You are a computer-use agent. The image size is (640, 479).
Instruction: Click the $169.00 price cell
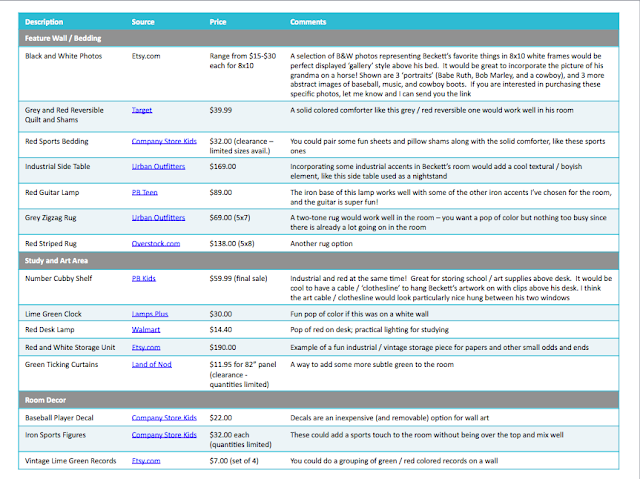click(x=222, y=166)
